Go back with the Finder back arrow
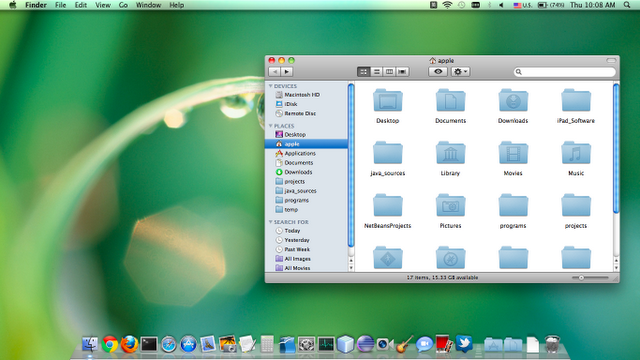This screenshot has height=360, width=640. click(274, 72)
